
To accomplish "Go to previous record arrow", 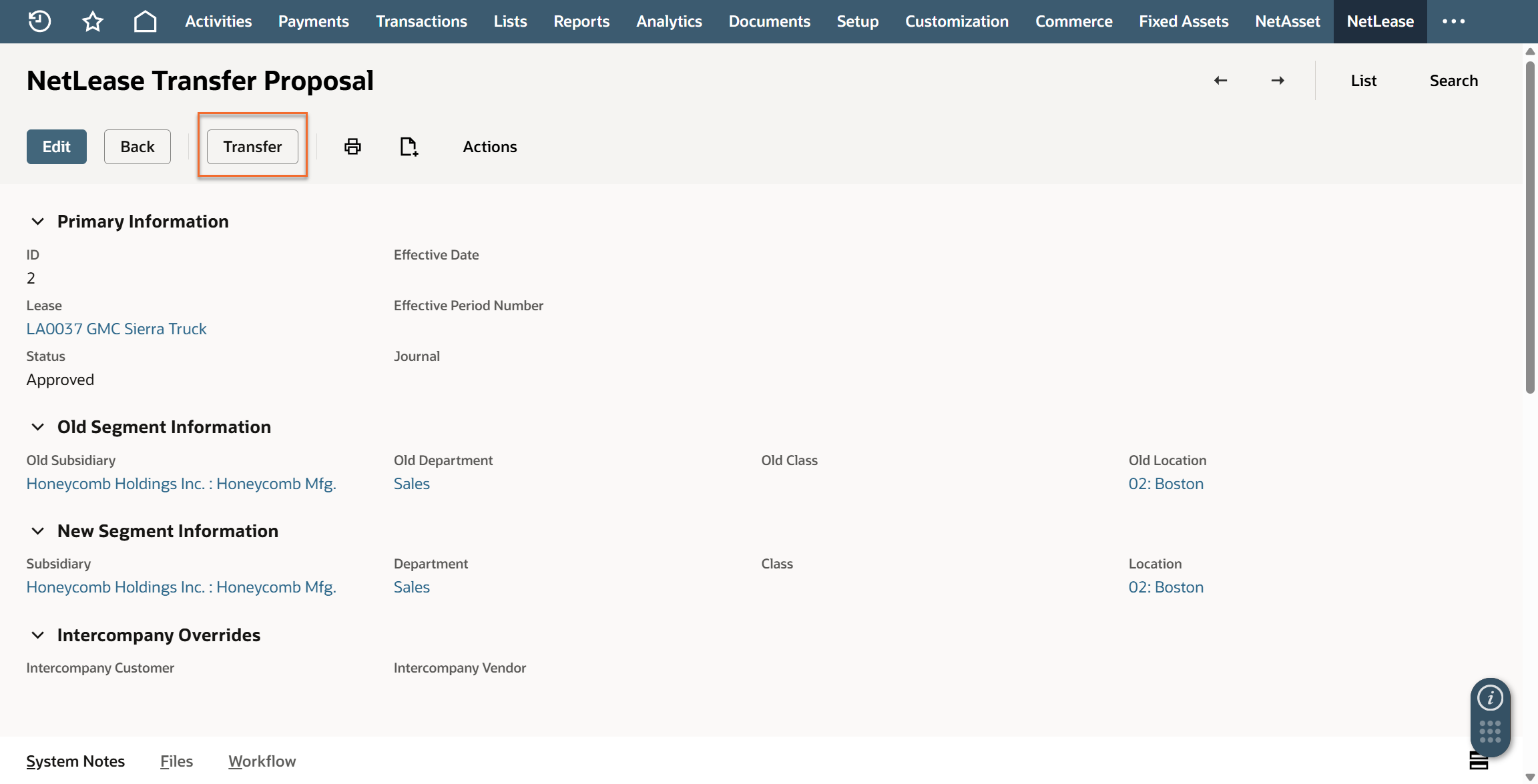I will (x=1220, y=81).
